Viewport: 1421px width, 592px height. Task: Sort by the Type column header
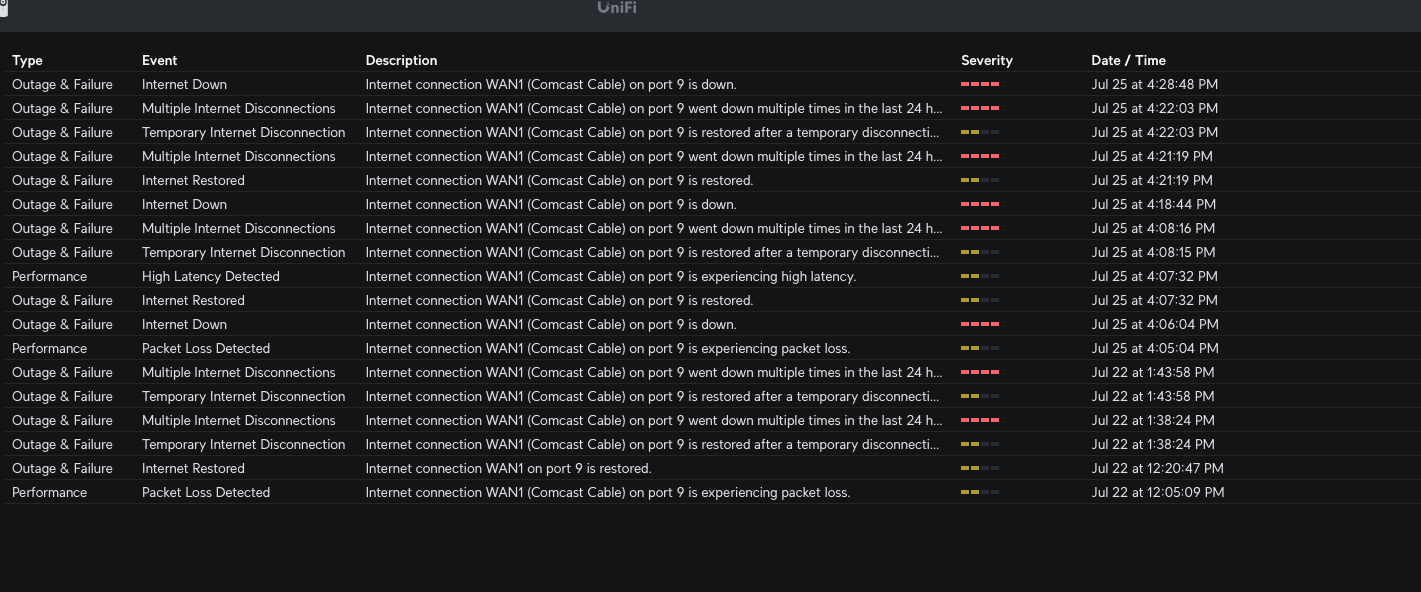(27, 60)
